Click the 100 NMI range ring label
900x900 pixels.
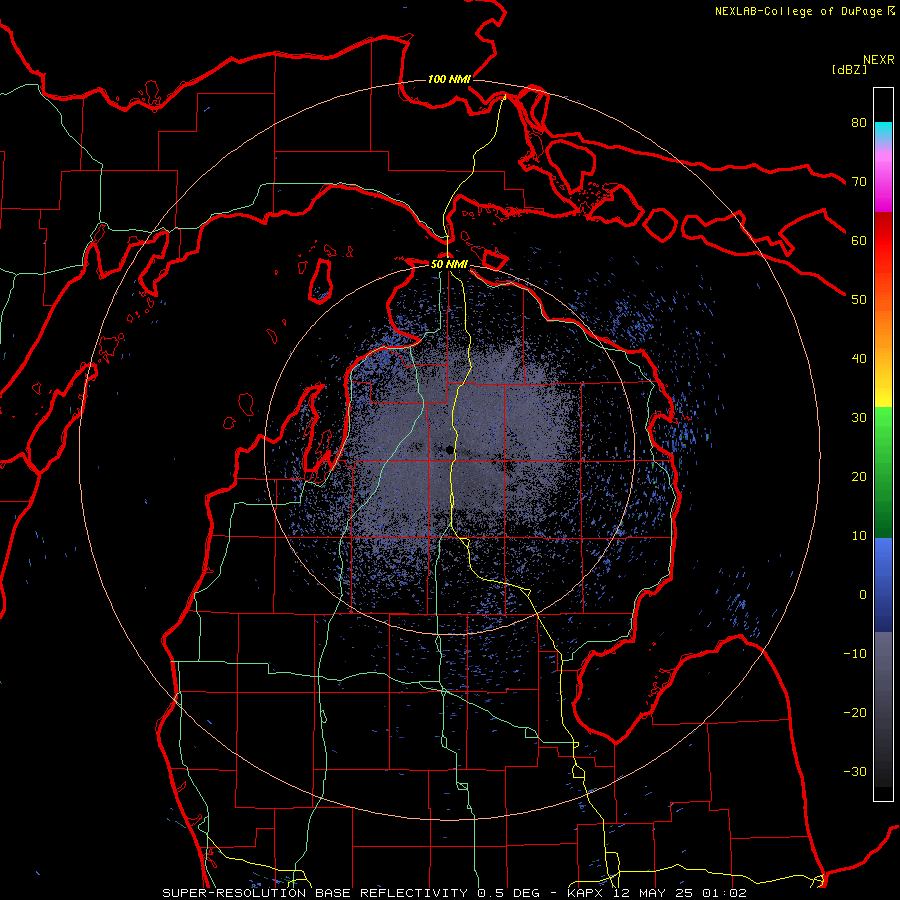[x=449, y=79]
